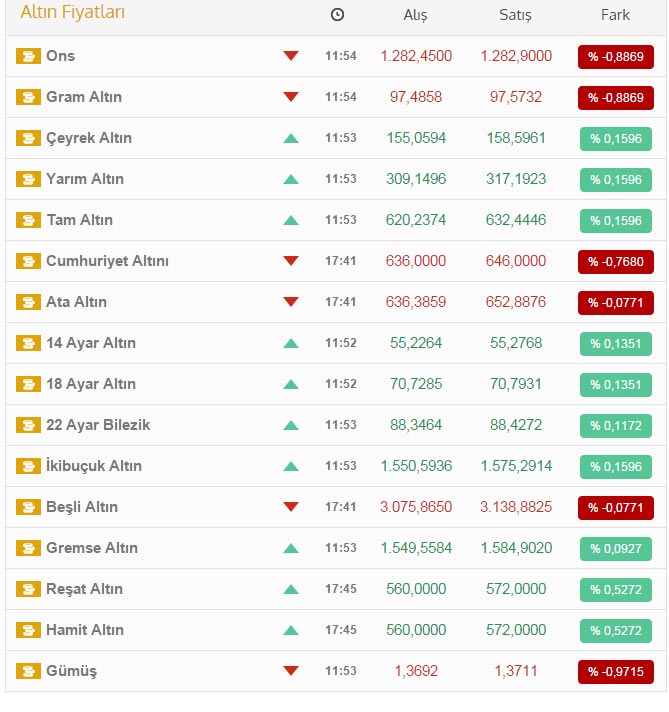Screen dimensions: 669x712
Task: Click the Satış column header
Action: click(x=515, y=15)
